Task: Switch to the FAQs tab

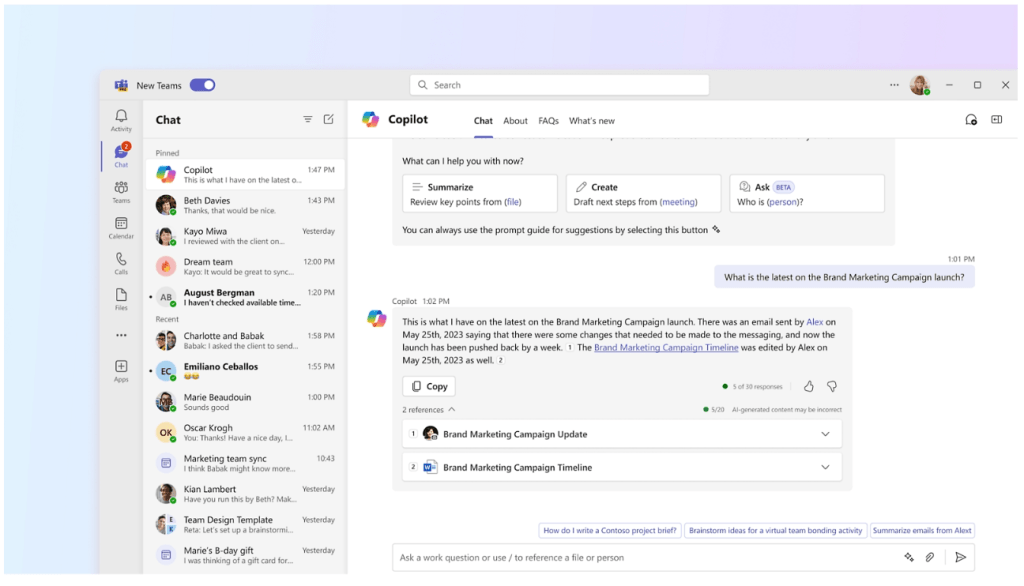Action: (548, 121)
